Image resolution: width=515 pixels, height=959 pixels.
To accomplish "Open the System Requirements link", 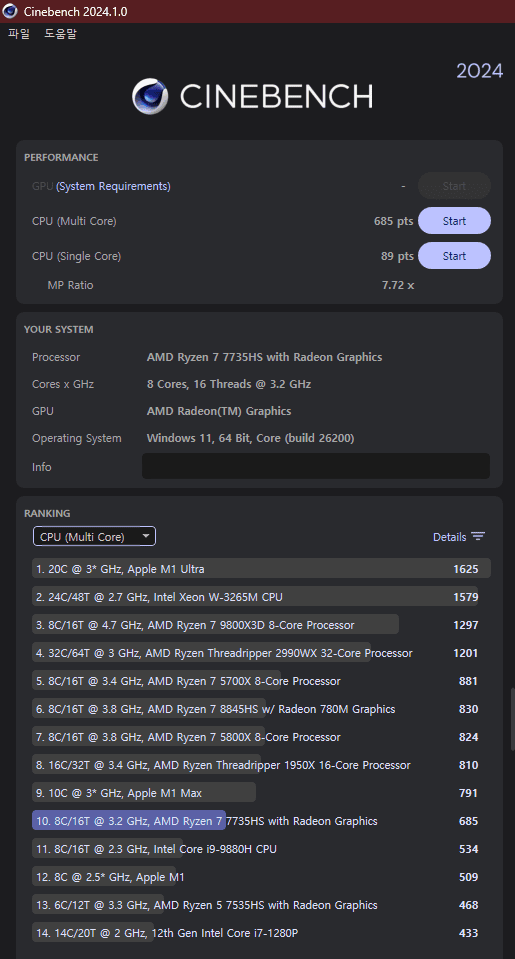I will point(113,186).
